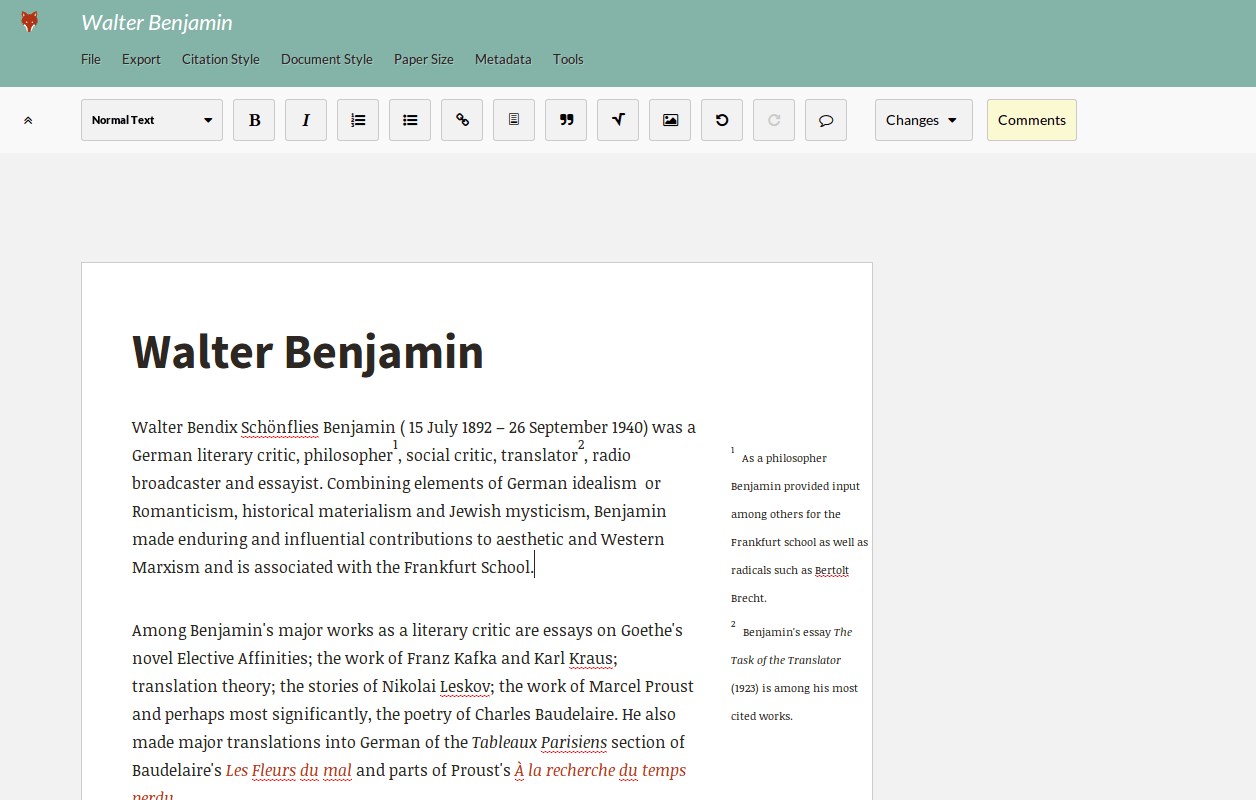Click the fox logo icon
This screenshot has width=1256, height=800.
coord(30,22)
